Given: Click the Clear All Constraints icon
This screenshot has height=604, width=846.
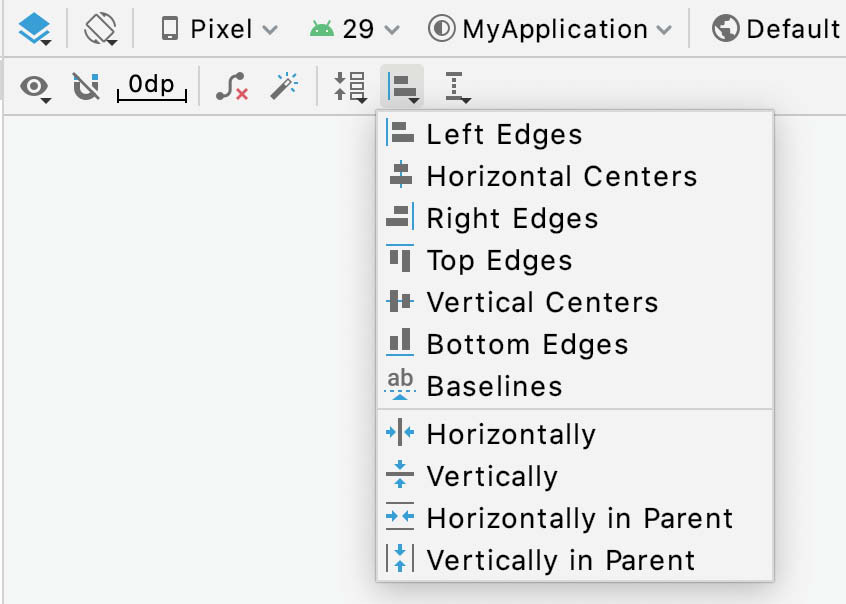Looking at the screenshot, I should pyautogui.click(x=232, y=86).
